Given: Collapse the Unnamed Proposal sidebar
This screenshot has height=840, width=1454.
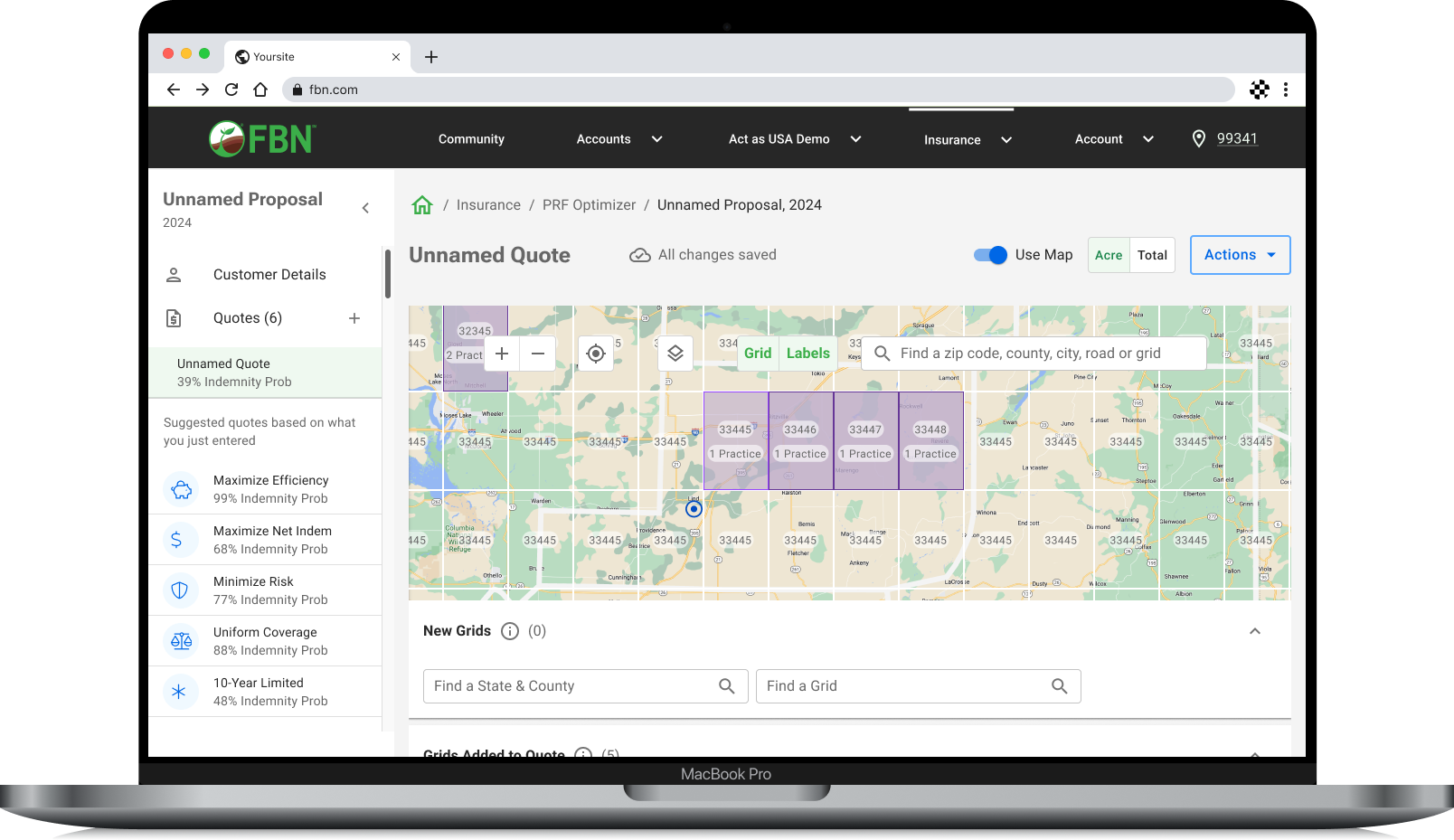Looking at the screenshot, I should pyautogui.click(x=365, y=208).
